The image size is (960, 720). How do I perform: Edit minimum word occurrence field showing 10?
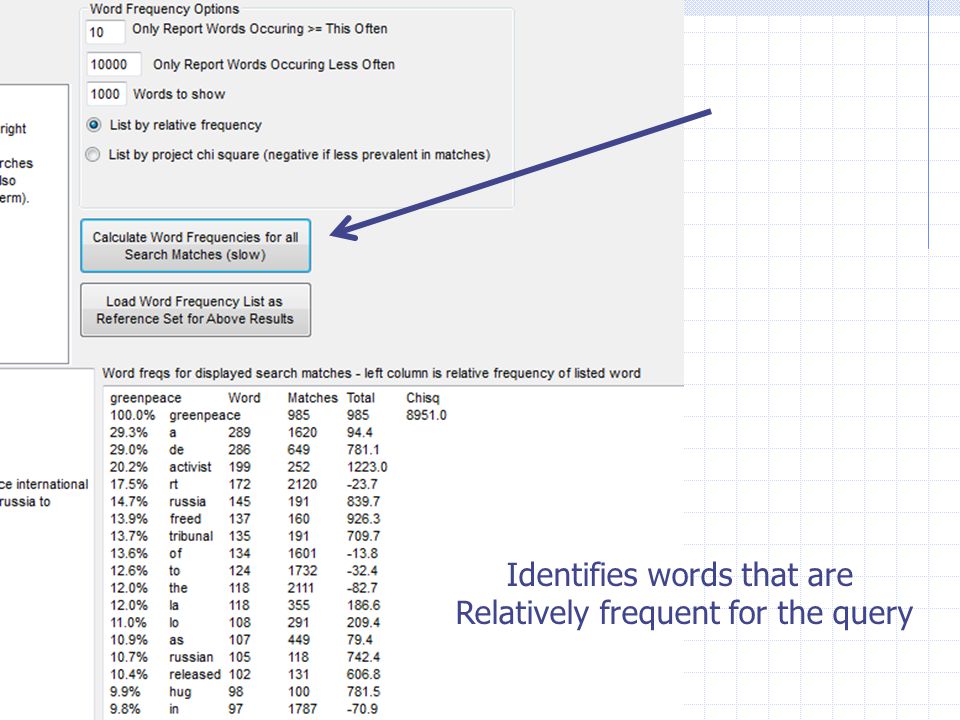click(x=105, y=32)
